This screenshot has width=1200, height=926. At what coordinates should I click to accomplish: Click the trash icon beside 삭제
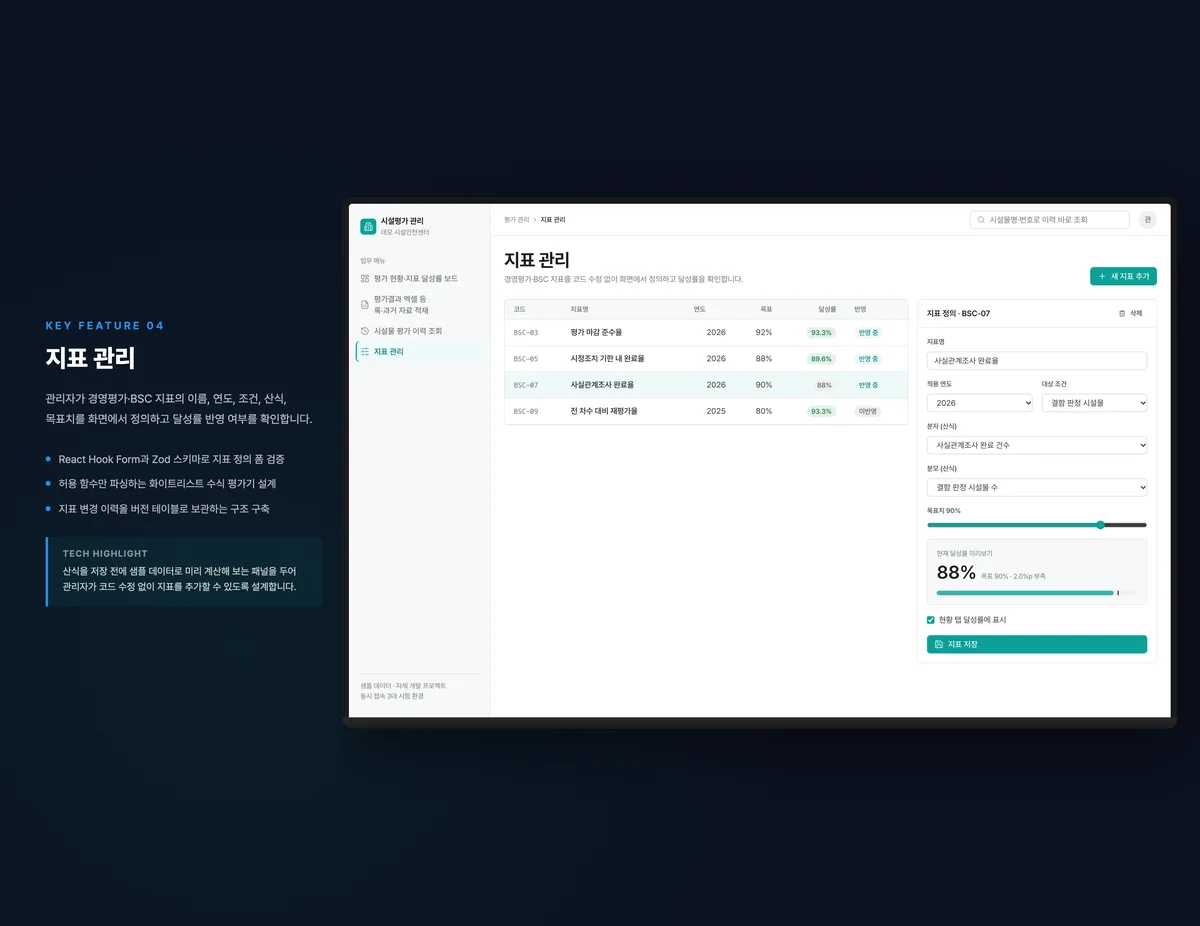1122,314
